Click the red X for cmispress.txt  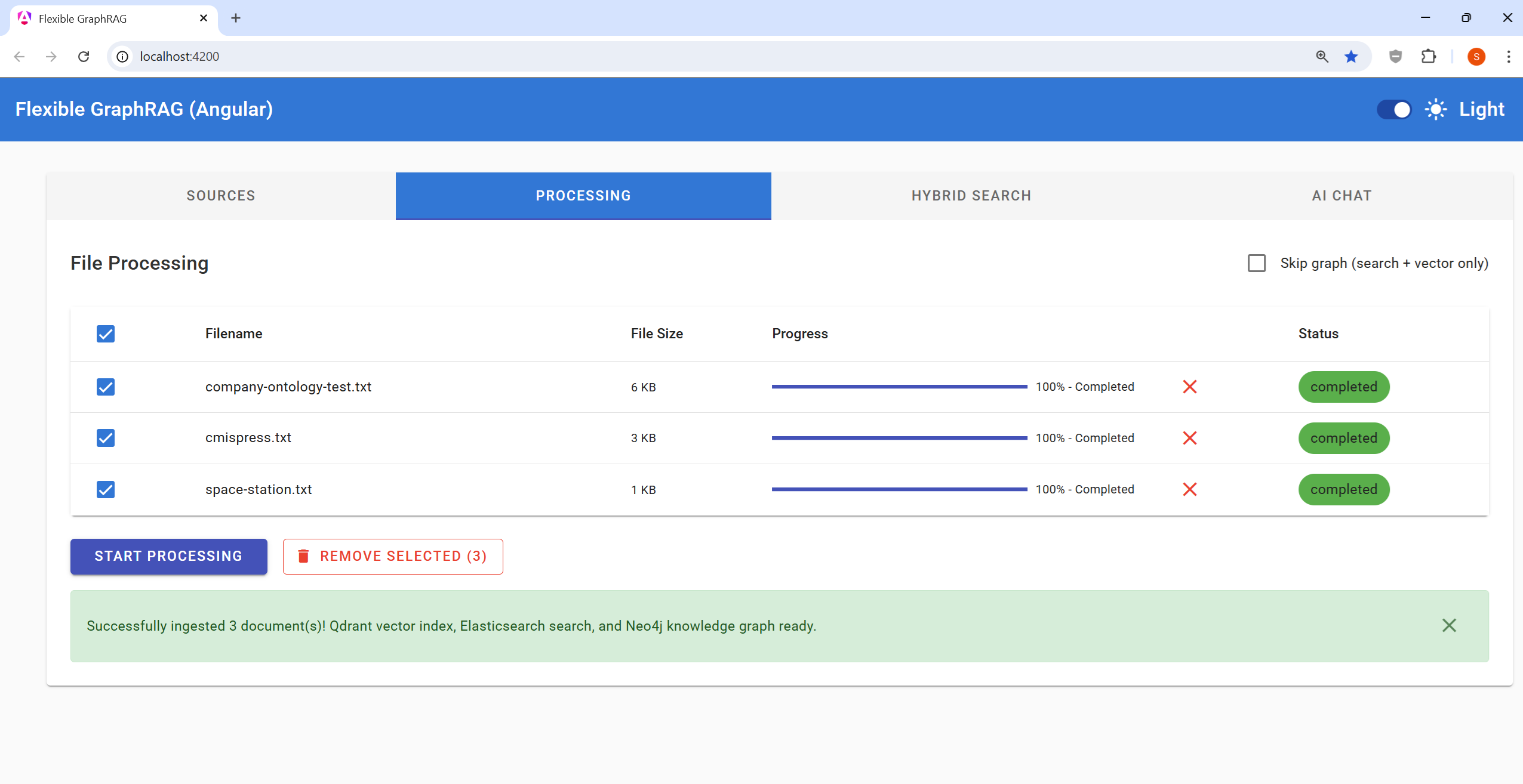[x=1189, y=438]
